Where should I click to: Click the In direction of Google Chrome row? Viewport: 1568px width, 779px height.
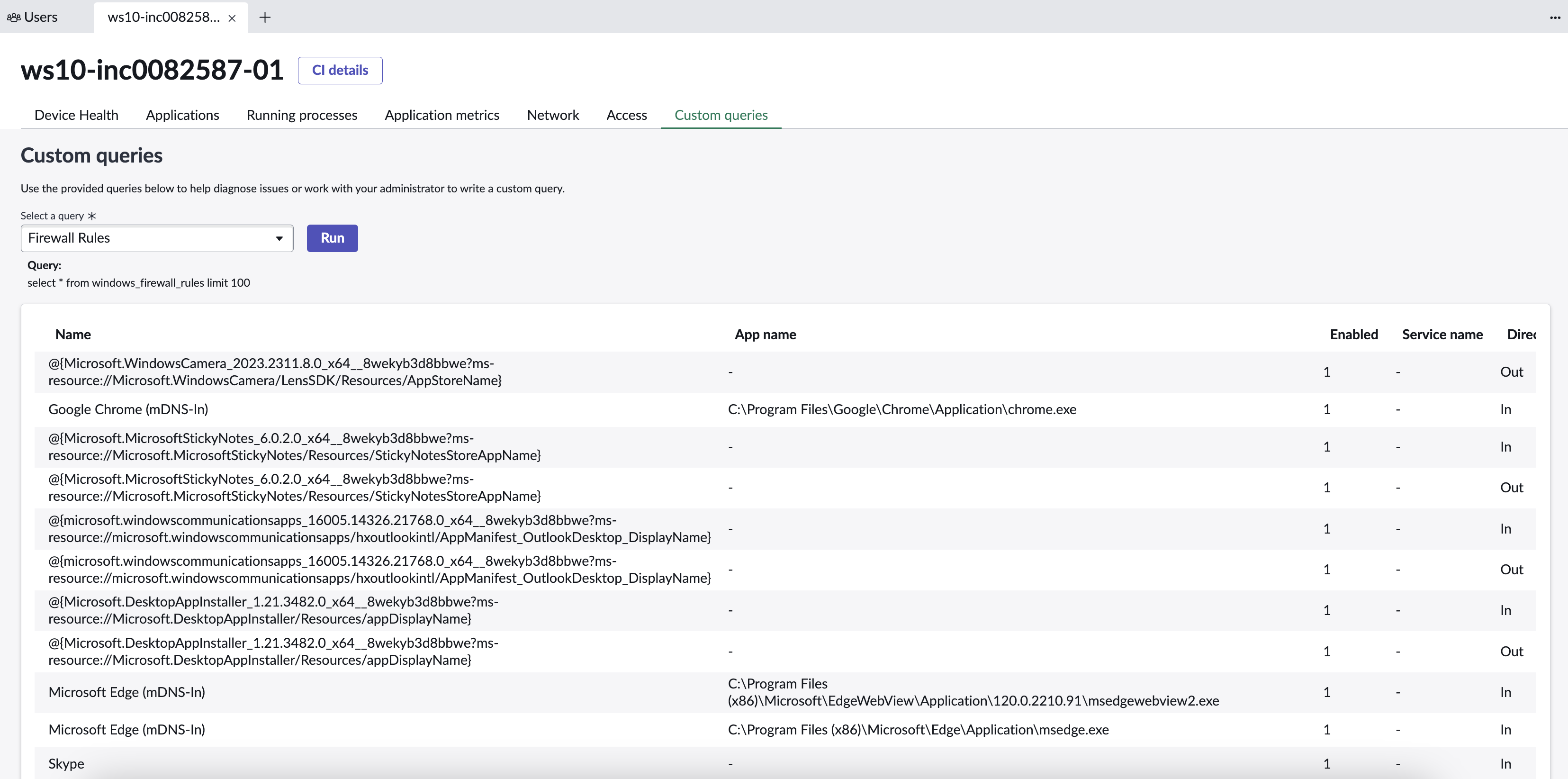point(1505,409)
